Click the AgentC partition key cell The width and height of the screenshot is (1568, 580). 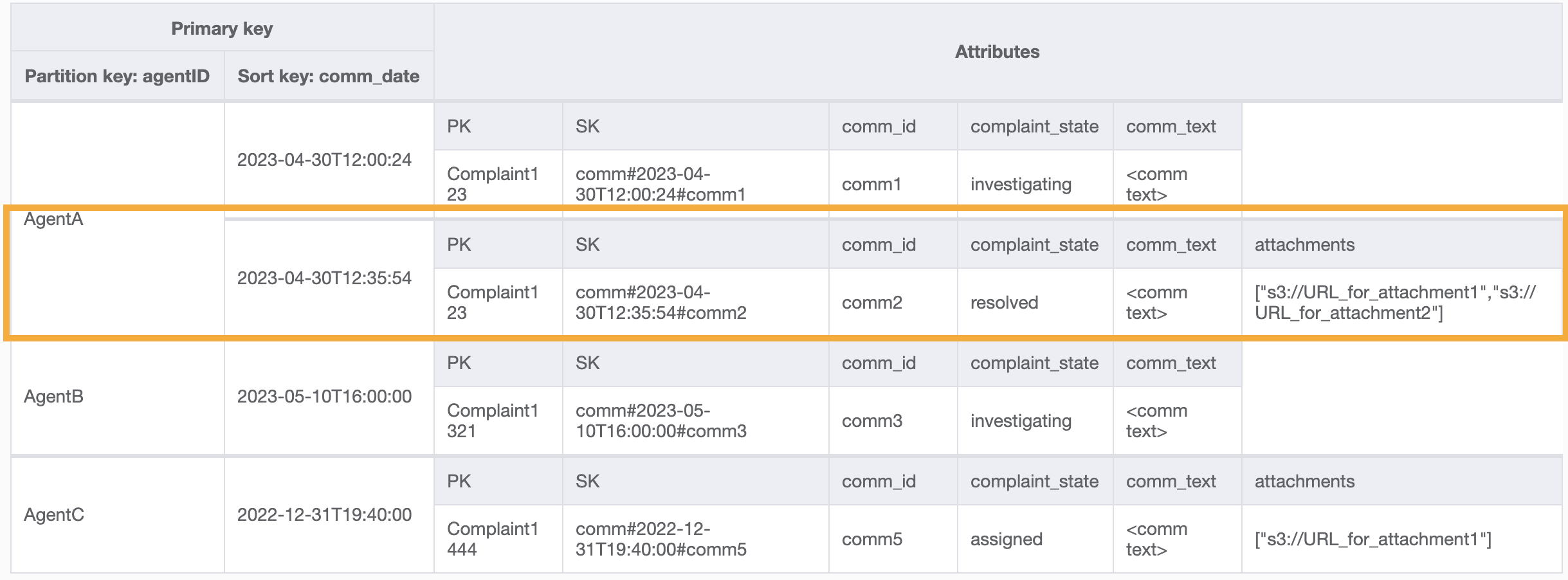pos(54,515)
